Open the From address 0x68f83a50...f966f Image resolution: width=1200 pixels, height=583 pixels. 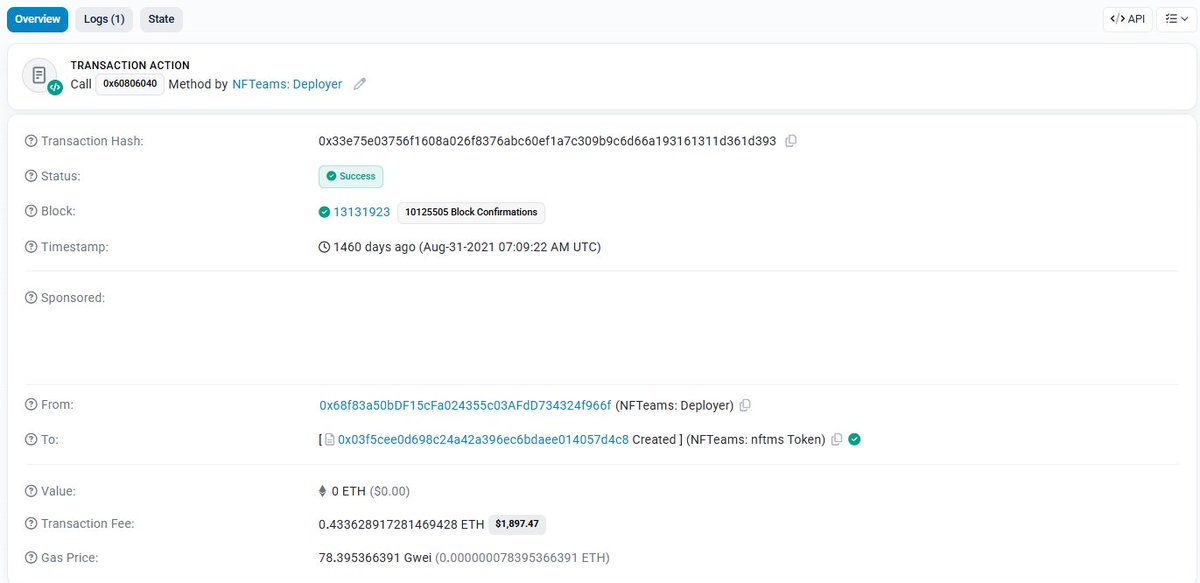tap(465, 406)
